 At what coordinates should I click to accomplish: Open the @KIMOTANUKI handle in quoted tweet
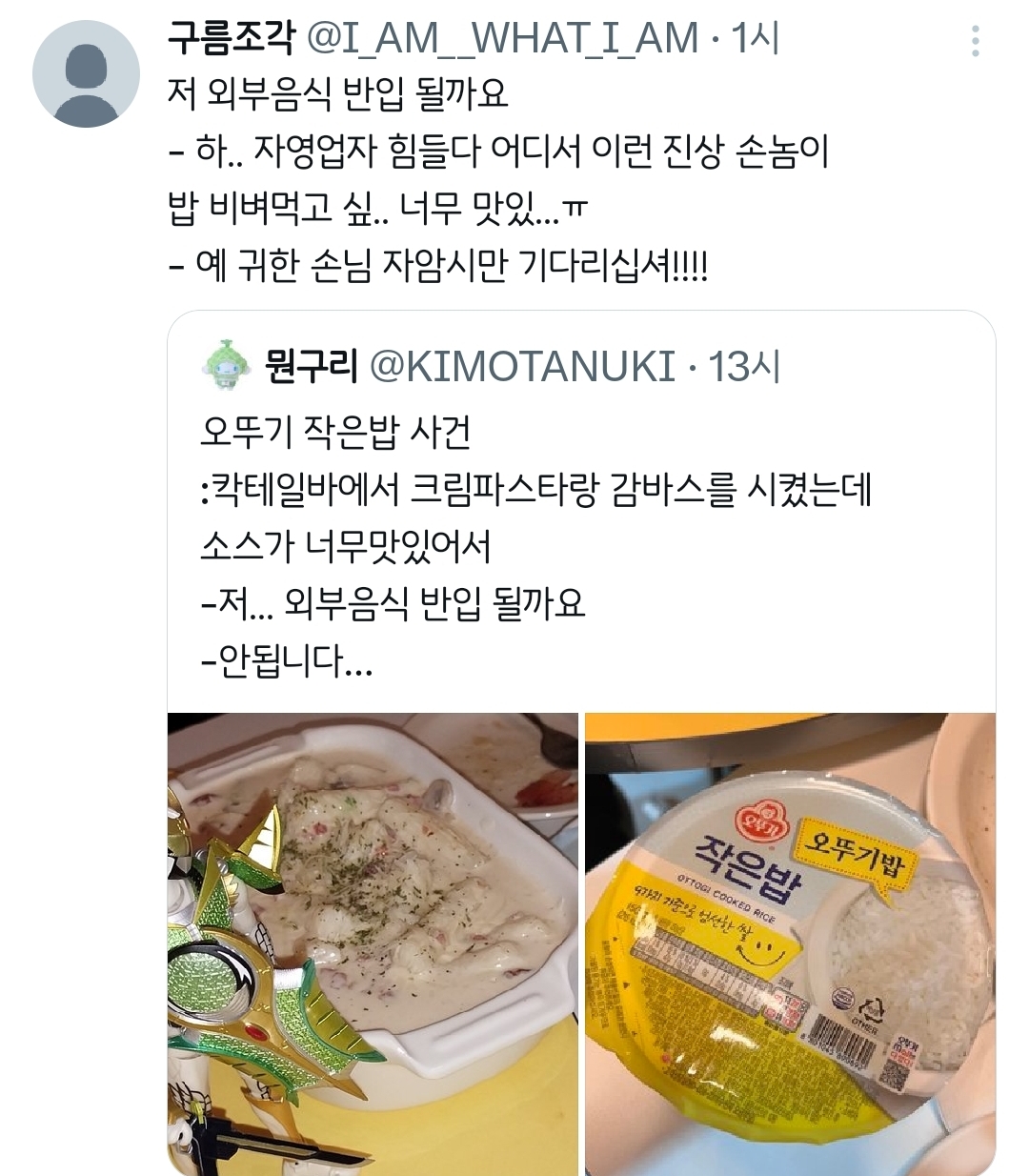click(522, 367)
